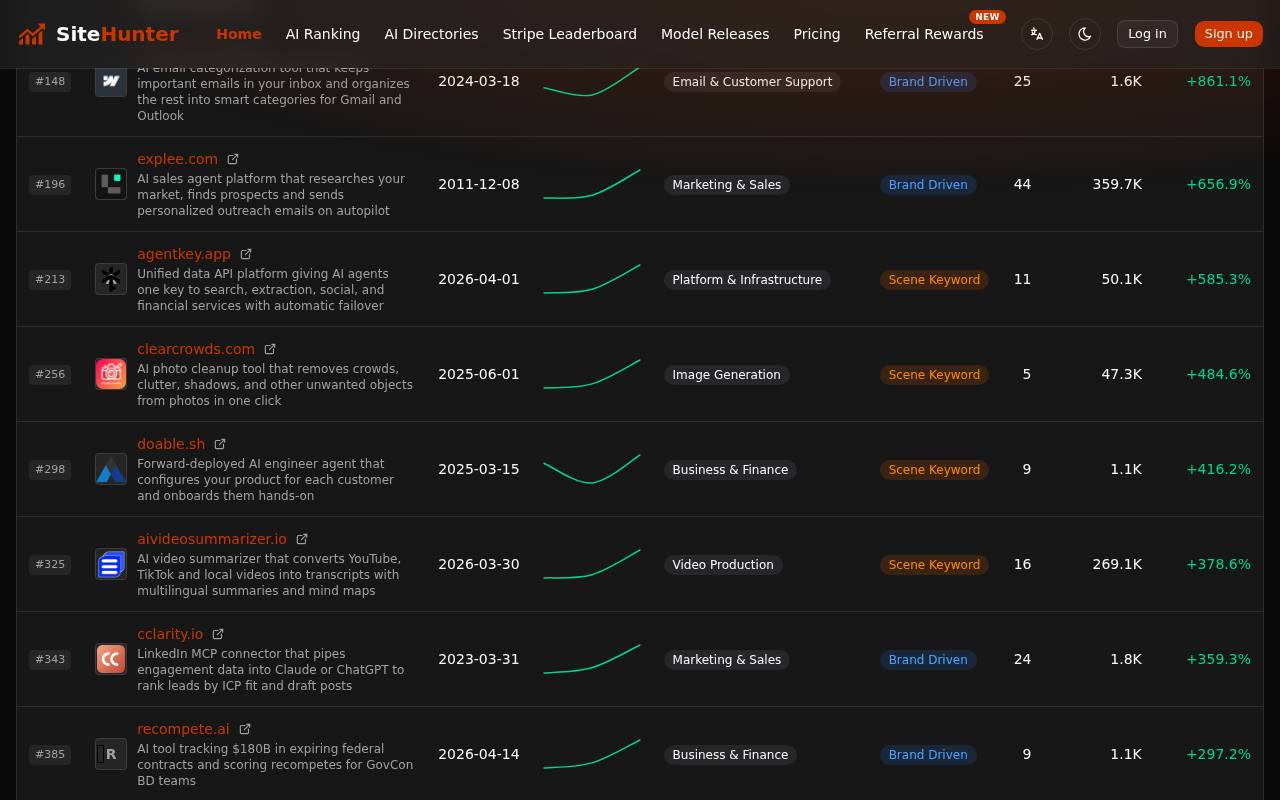
Task: Click the orange Sign up button
Action: [1228, 34]
